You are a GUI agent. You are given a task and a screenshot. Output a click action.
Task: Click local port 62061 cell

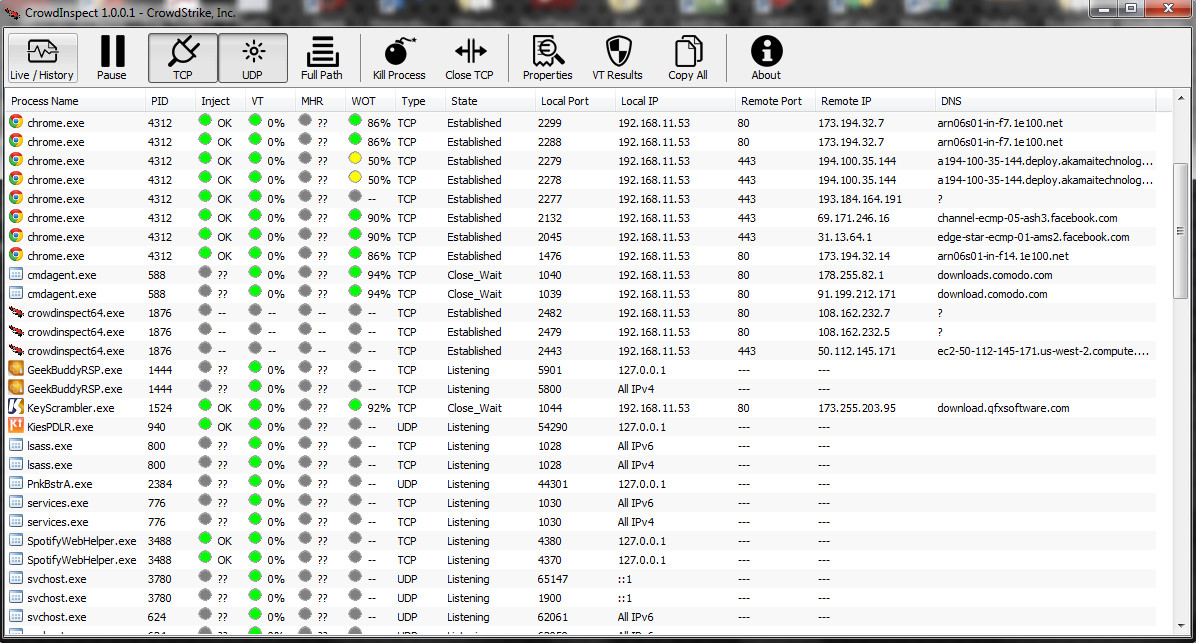552,617
